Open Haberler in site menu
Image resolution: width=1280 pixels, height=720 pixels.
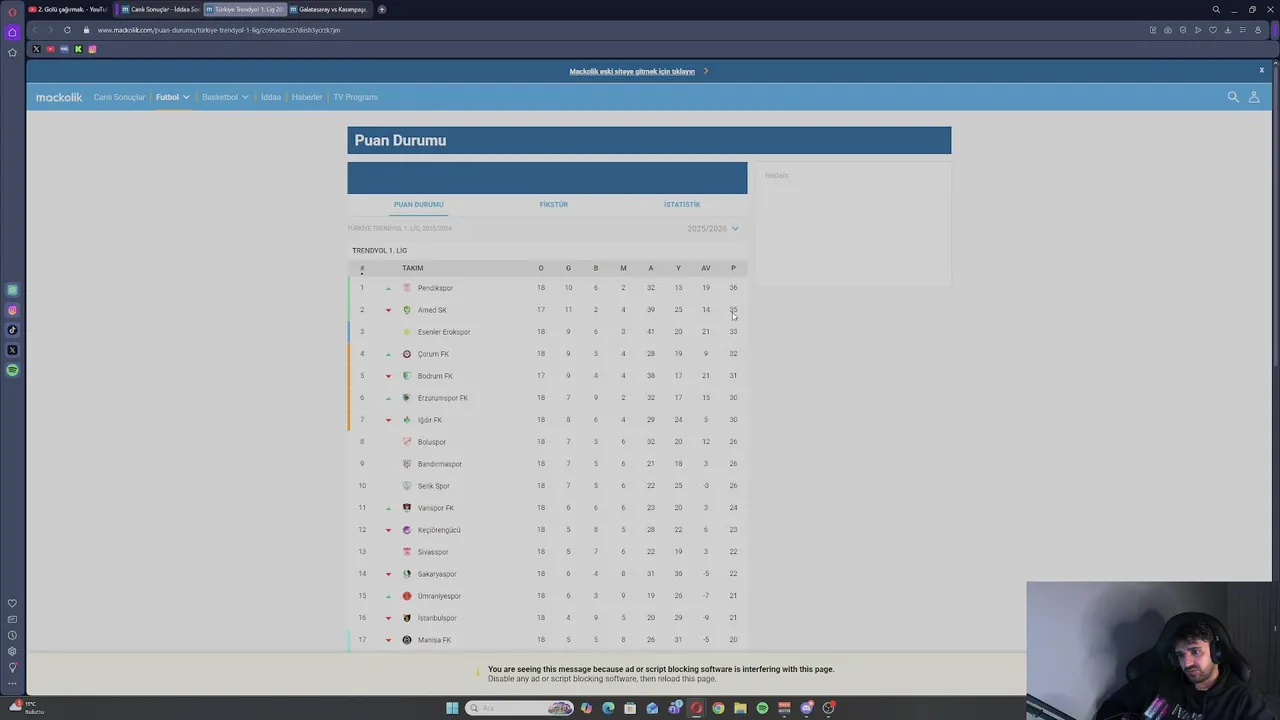coord(307,97)
